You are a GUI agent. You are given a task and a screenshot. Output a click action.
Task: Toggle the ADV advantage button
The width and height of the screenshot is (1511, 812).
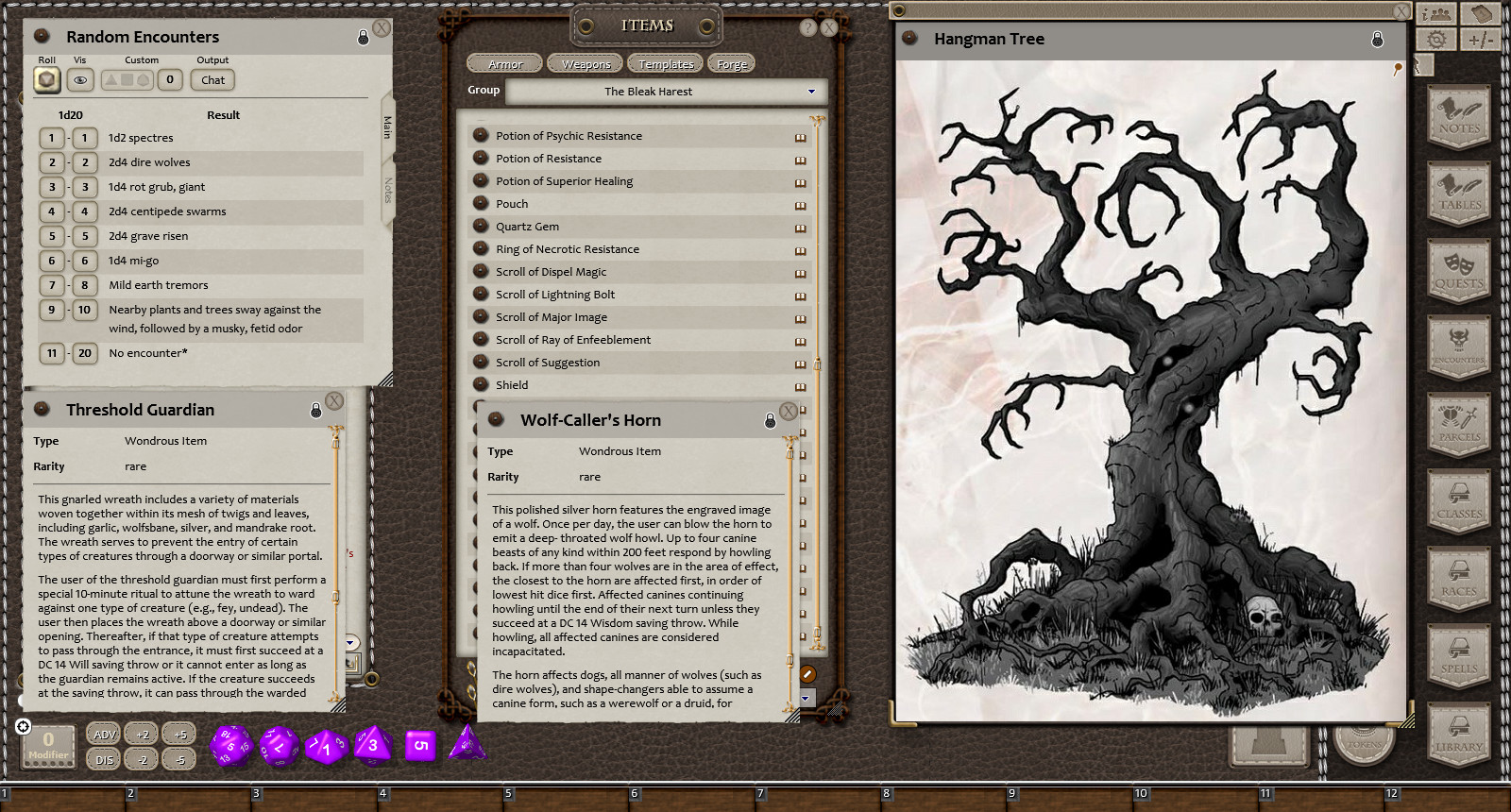point(105,734)
